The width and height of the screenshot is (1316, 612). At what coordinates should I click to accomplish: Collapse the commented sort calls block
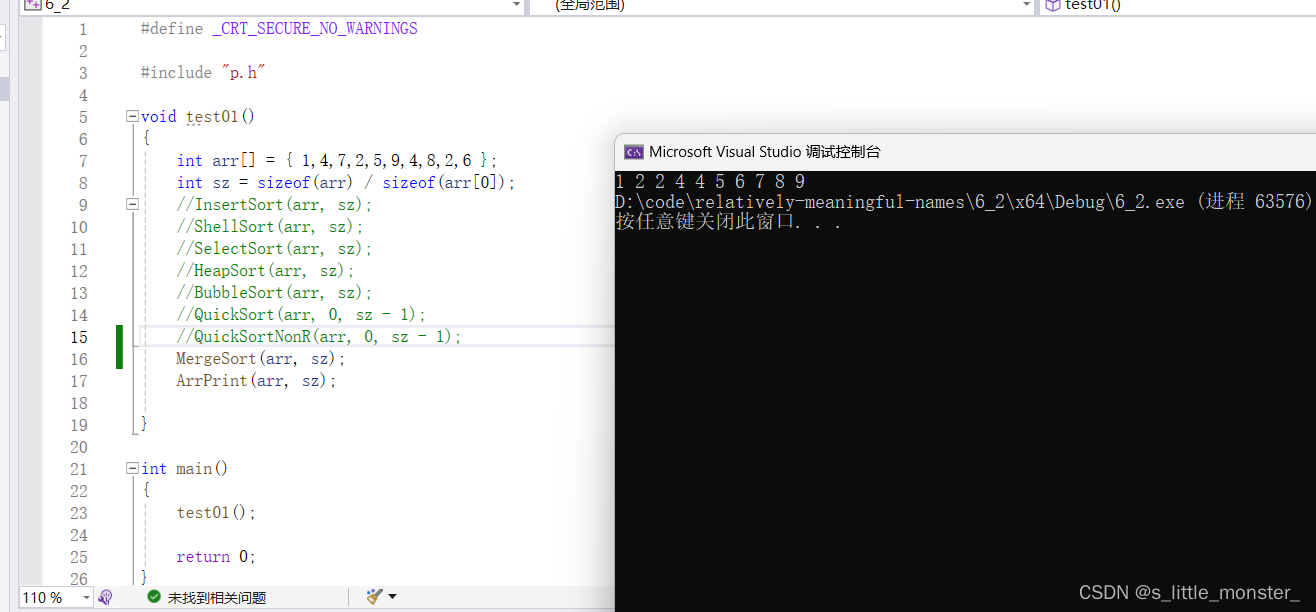pos(132,204)
